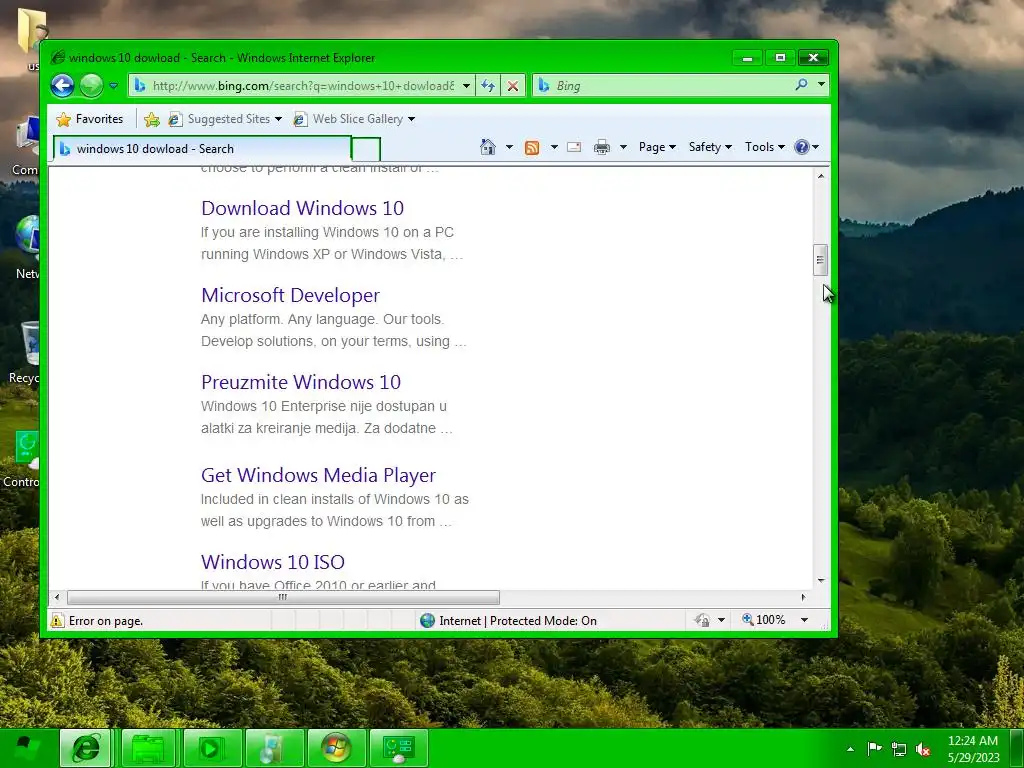Expand the Home button dropdown arrow
Image resolution: width=1024 pixels, height=768 pixels.
[509, 147]
